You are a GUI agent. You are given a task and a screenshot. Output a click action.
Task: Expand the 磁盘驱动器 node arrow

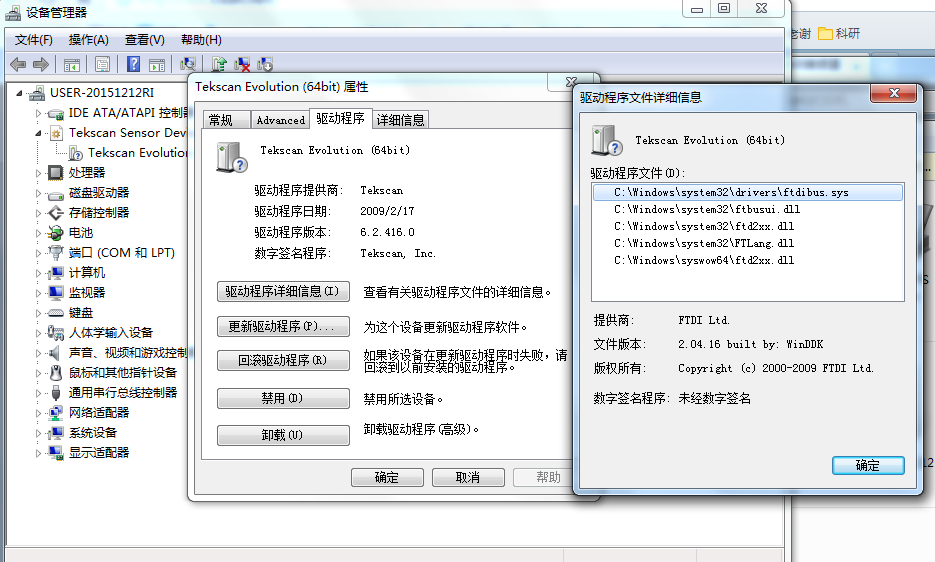(x=38, y=193)
